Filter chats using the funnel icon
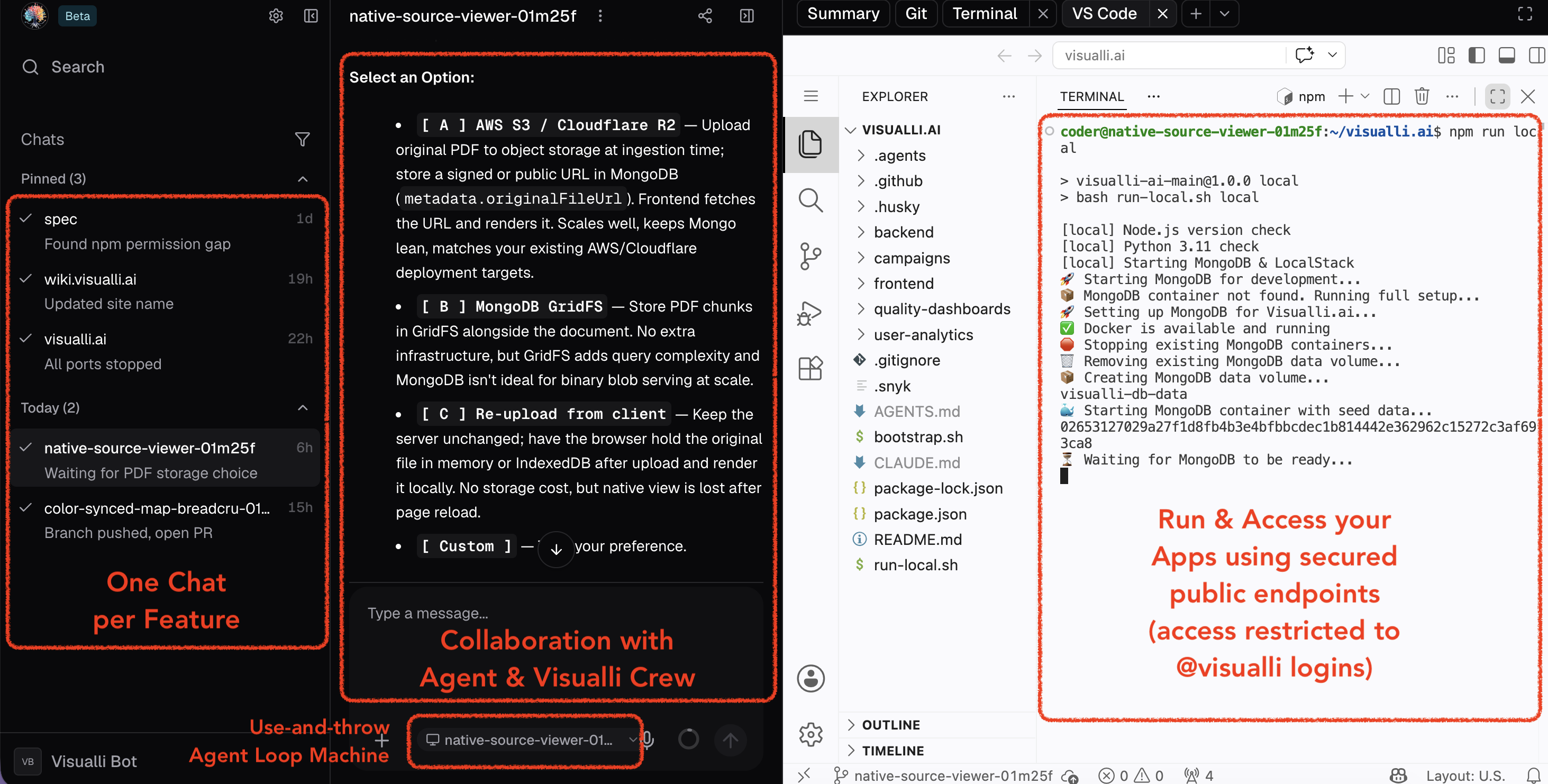 click(x=302, y=139)
